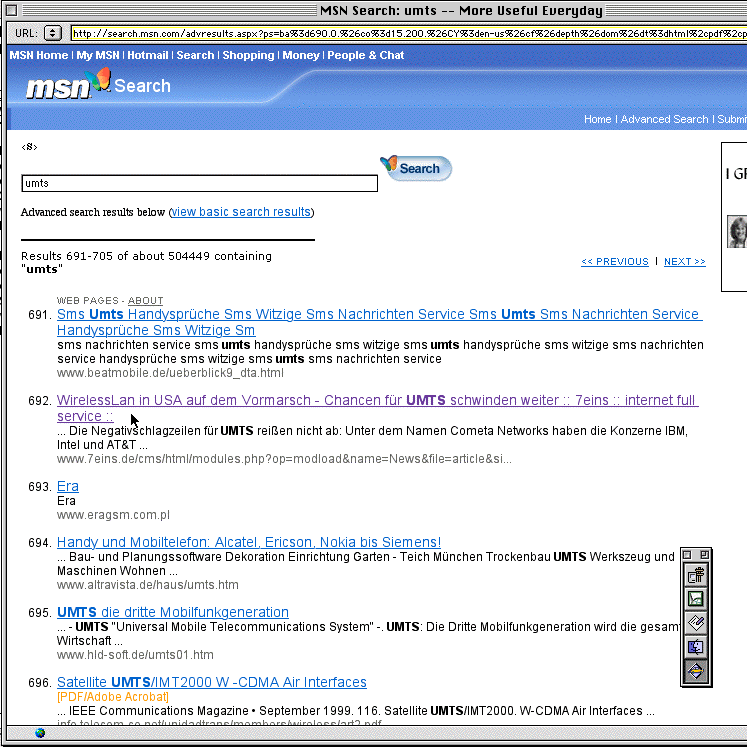Click the bottom diamond icon in floating palette
The height and width of the screenshot is (747, 747).
696,671
